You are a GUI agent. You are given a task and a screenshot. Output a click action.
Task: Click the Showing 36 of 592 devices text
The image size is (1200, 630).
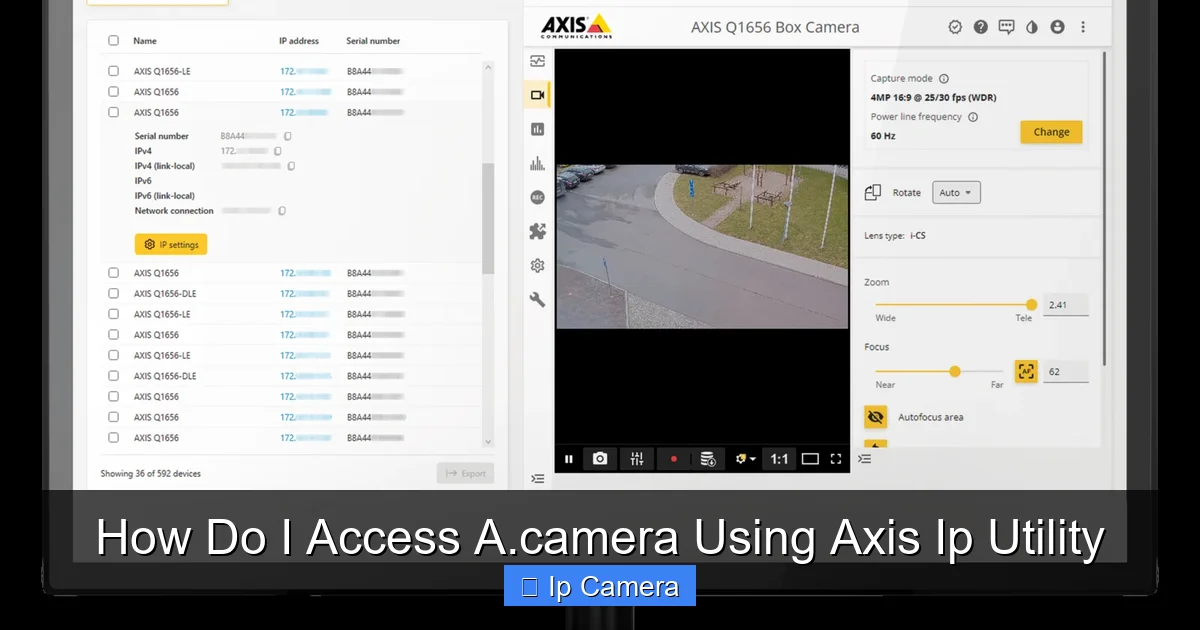(150, 474)
